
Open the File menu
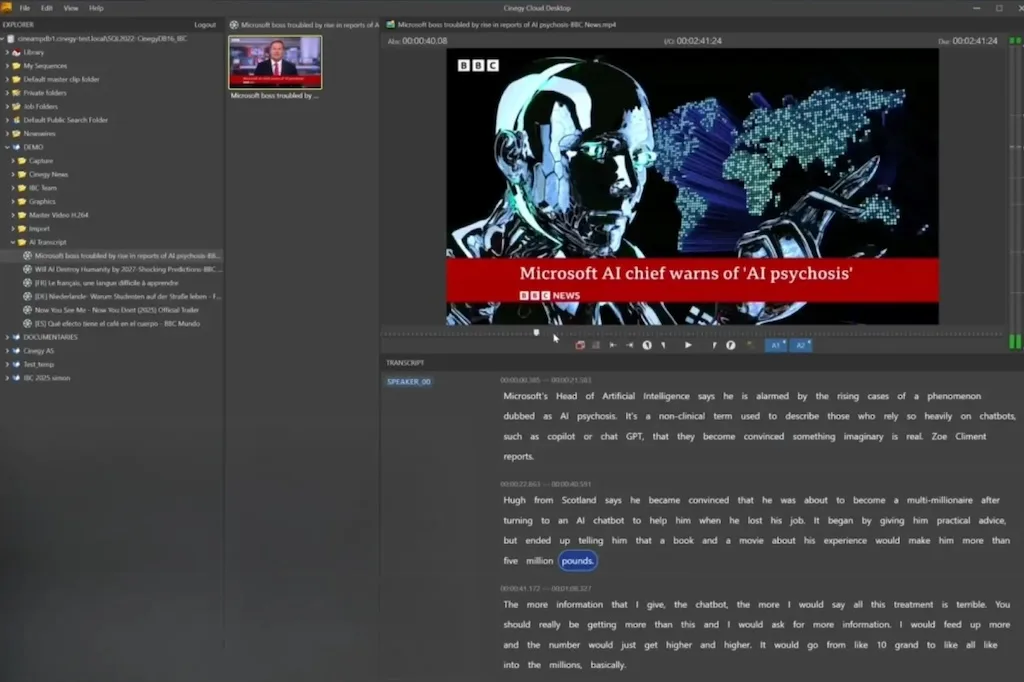(25, 8)
